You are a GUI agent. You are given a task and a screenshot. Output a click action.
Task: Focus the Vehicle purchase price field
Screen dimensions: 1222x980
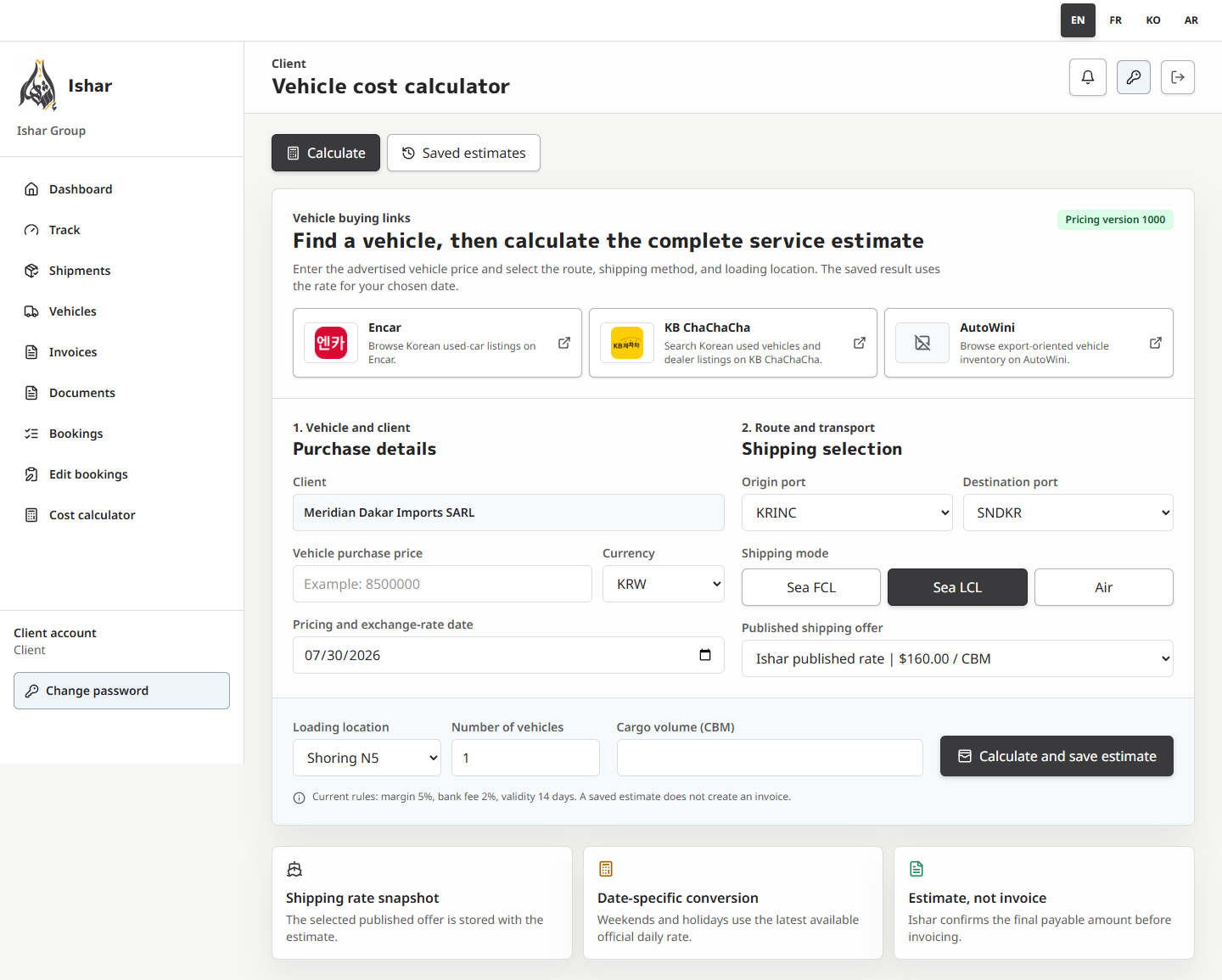click(442, 584)
